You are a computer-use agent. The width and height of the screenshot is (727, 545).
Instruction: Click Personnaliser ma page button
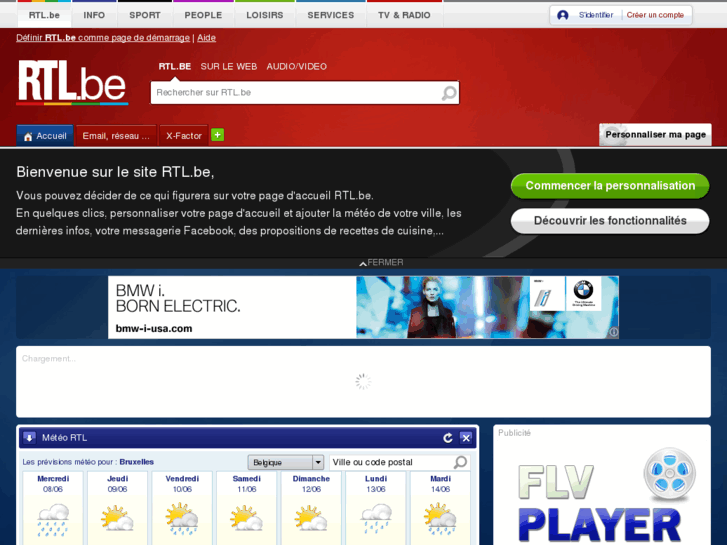(655, 135)
